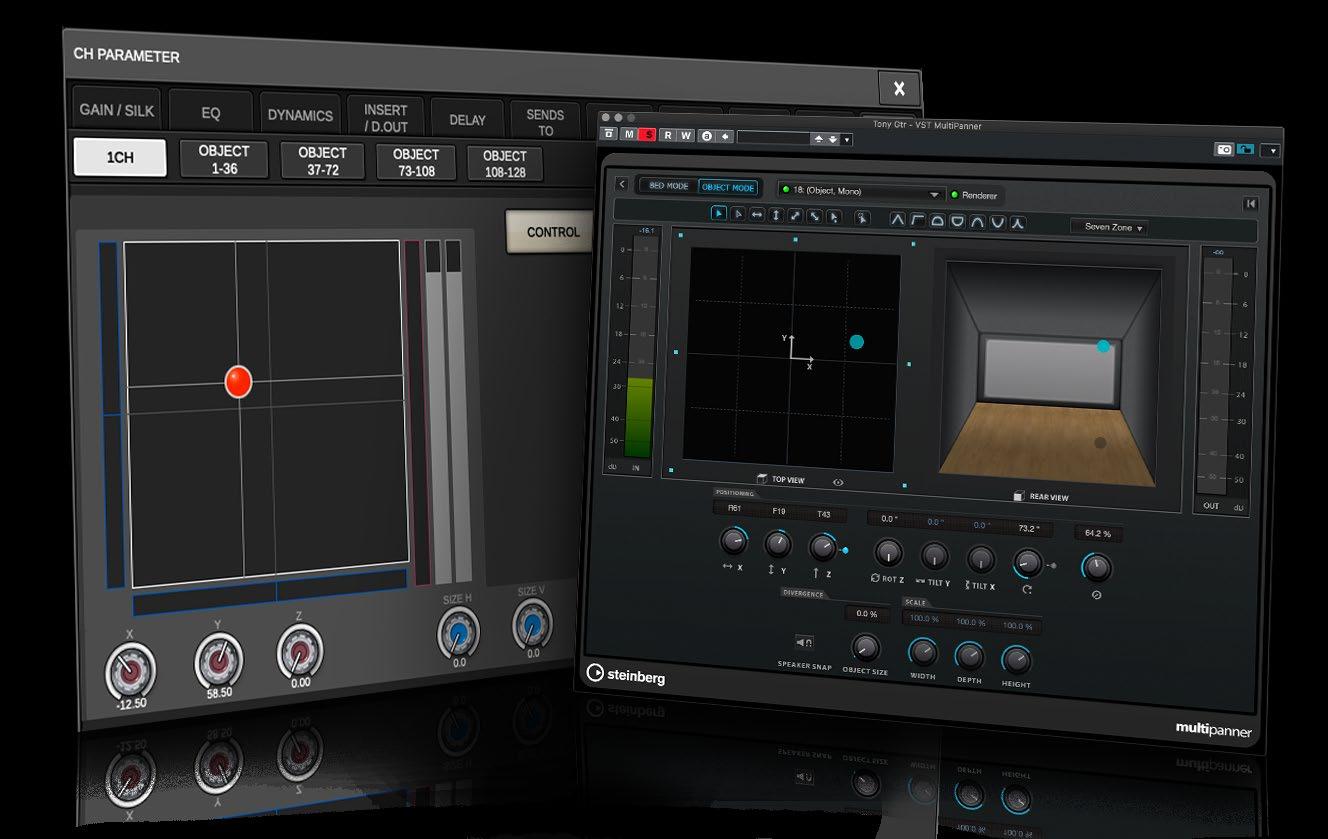This screenshot has height=839, width=1328.
Task: Click the Rear View cube icon
Action: 1019,495
